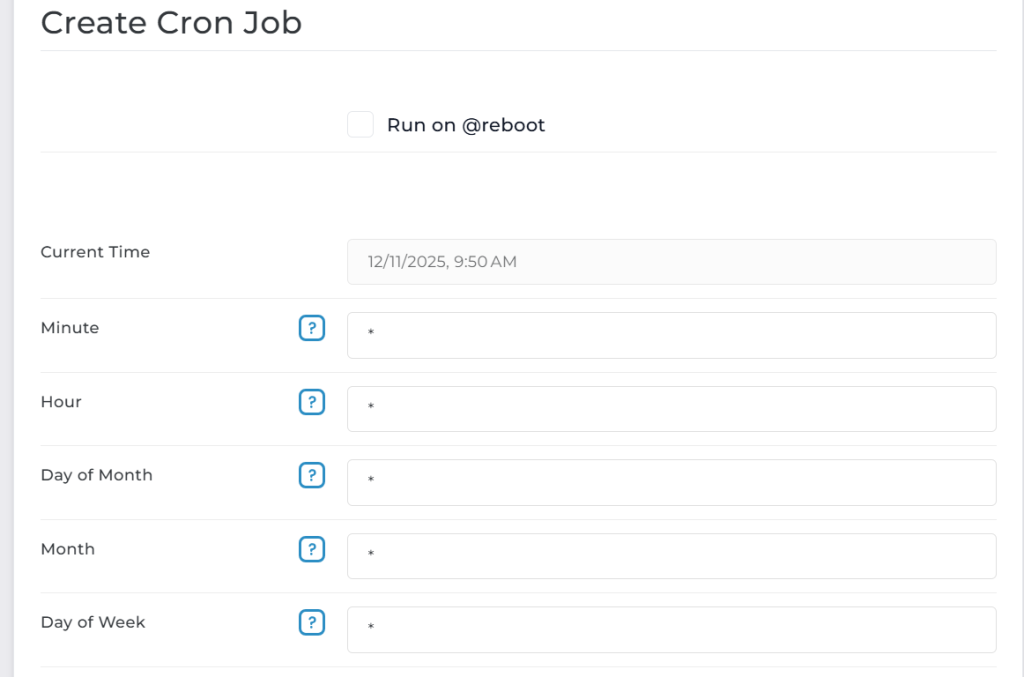Click the "Hour" field label
This screenshot has height=677, width=1024.
(61, 402)
